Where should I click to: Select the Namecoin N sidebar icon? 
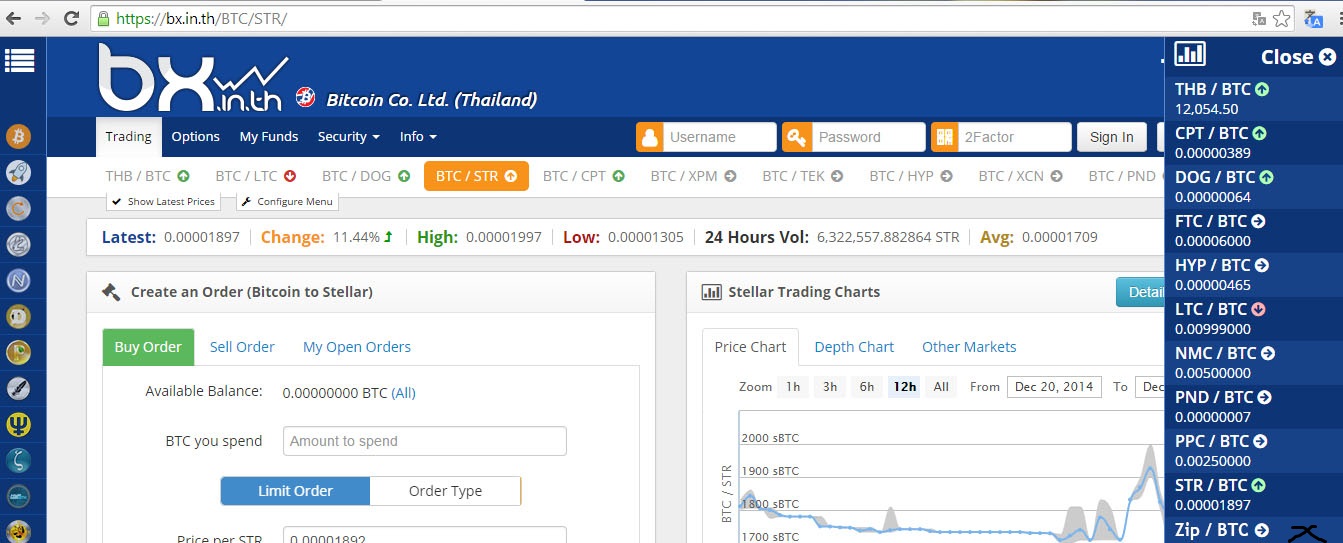[19, 280]
